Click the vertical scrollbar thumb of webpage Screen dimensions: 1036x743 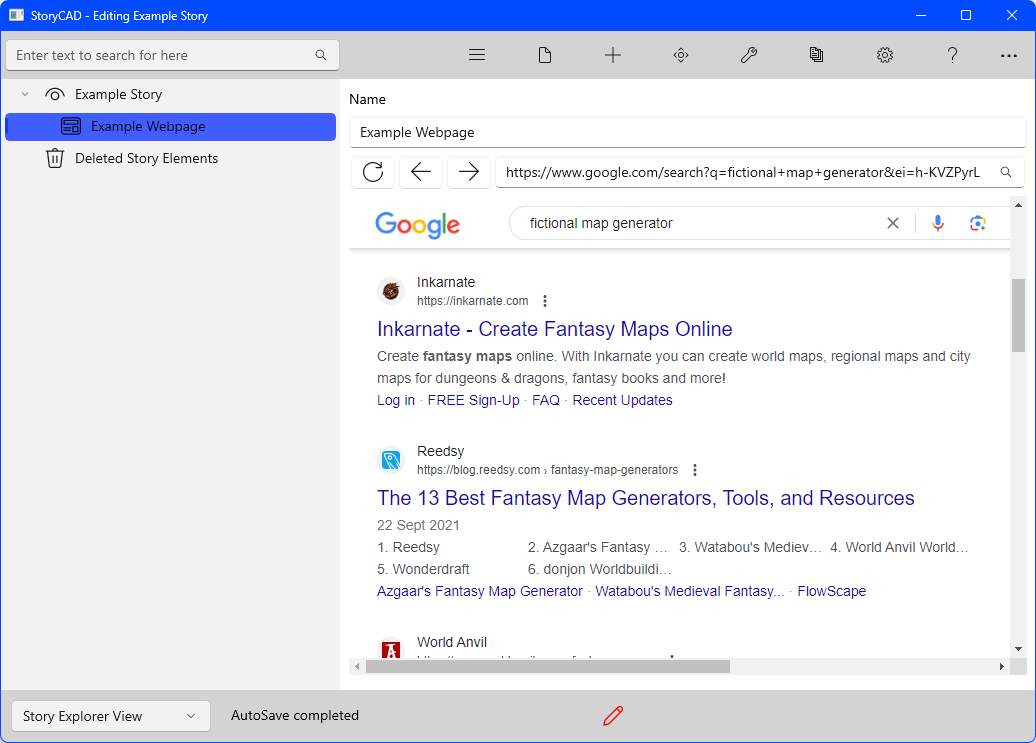coord(1018,316)
